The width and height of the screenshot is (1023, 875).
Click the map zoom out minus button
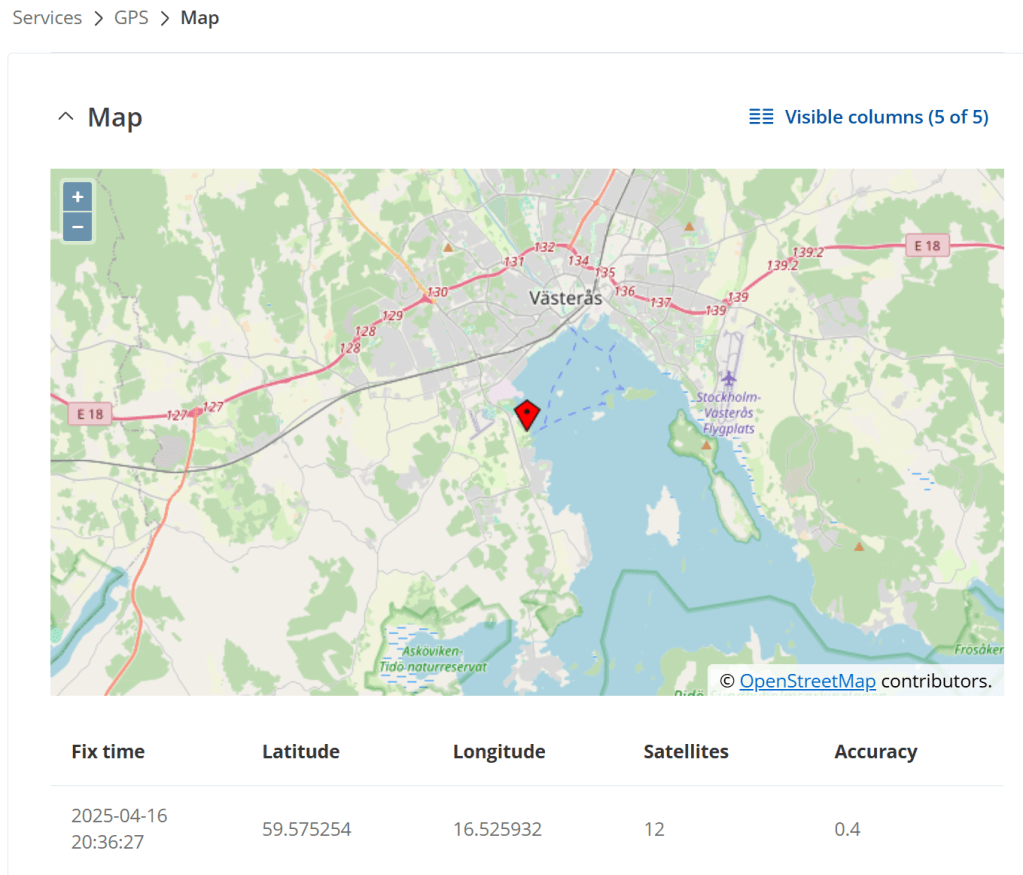77,227
